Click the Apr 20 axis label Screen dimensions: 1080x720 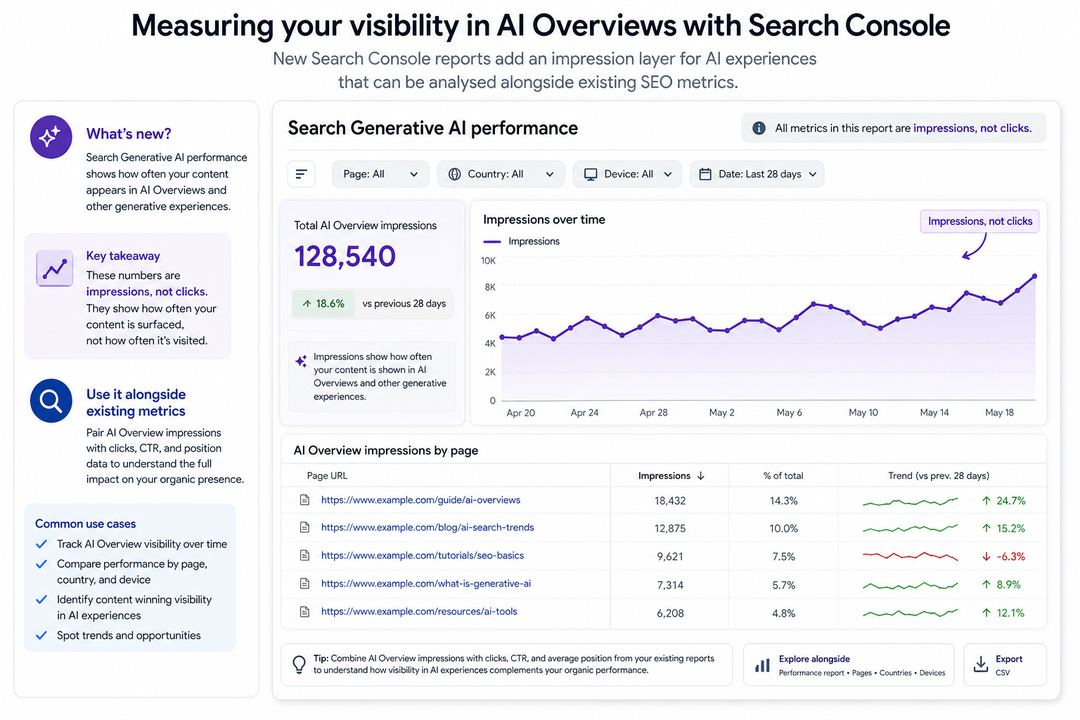tap(521, 413)
